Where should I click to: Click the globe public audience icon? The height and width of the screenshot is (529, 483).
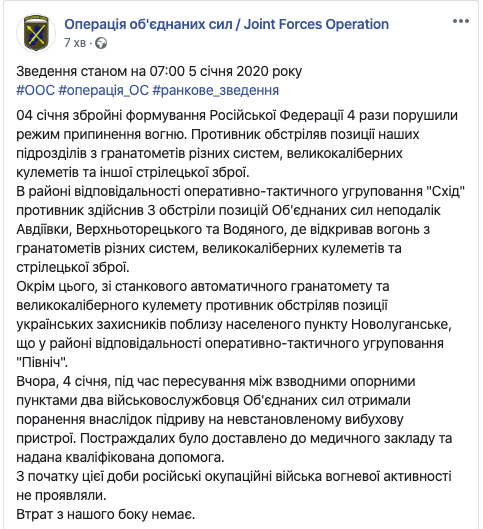click(x=101, y=43)
